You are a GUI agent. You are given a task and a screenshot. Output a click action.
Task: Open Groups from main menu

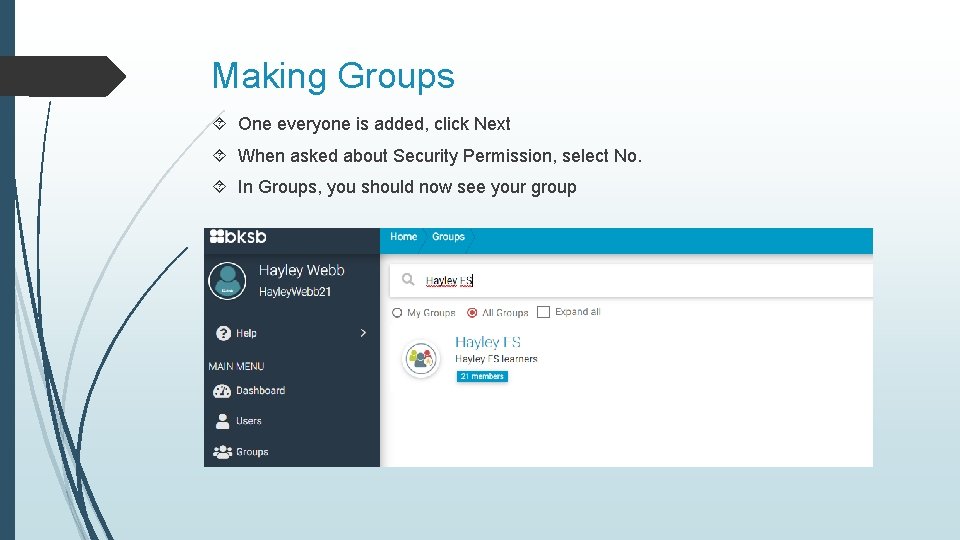[x=252, y=452]
